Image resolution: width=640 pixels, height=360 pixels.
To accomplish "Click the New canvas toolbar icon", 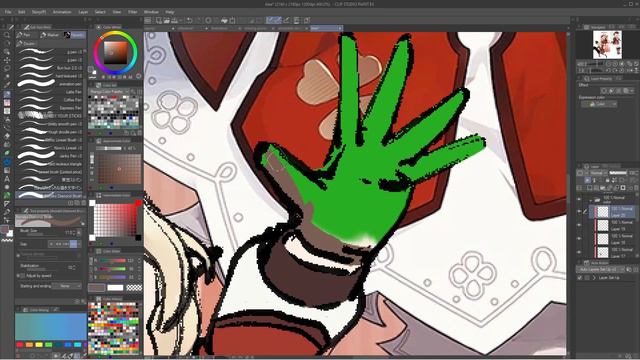I will point(158,20).
